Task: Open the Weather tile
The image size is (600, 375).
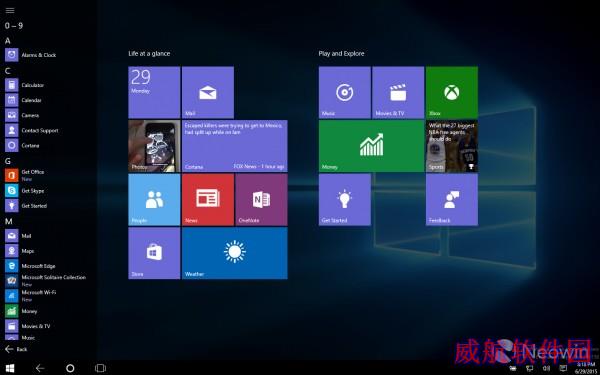Action: tap(235, 253)
